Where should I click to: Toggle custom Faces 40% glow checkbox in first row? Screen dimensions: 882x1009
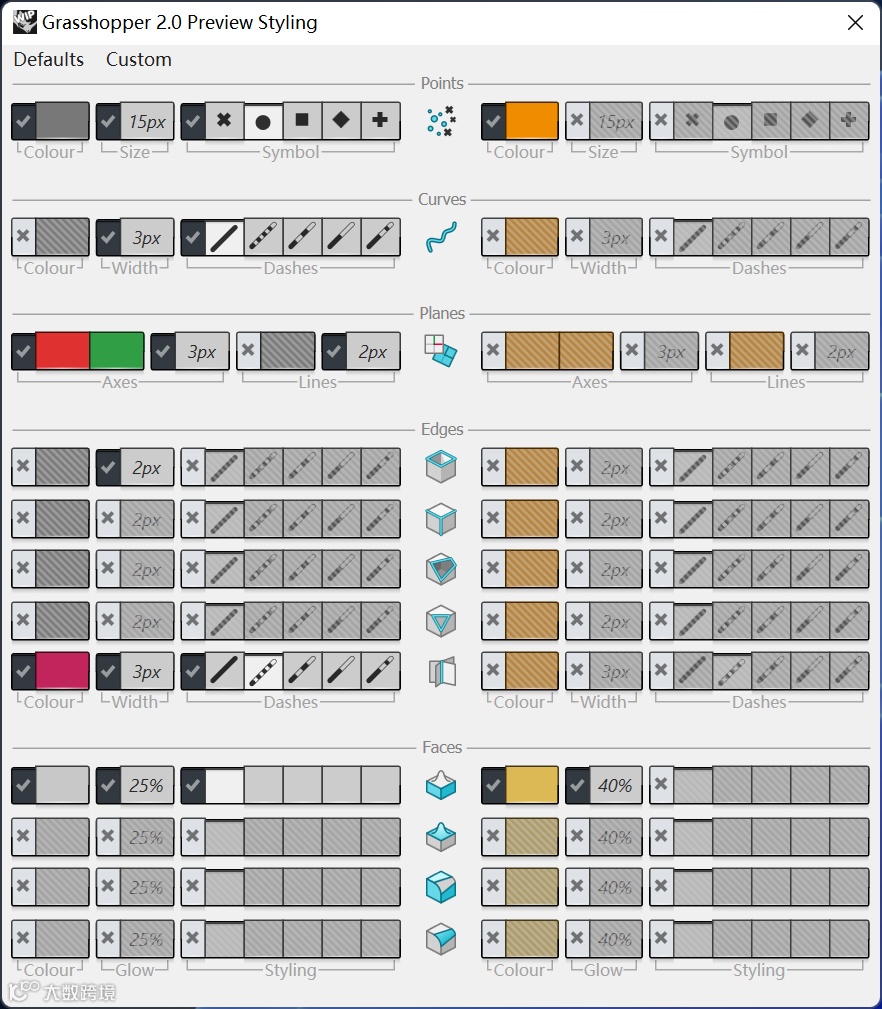[578, 785]
